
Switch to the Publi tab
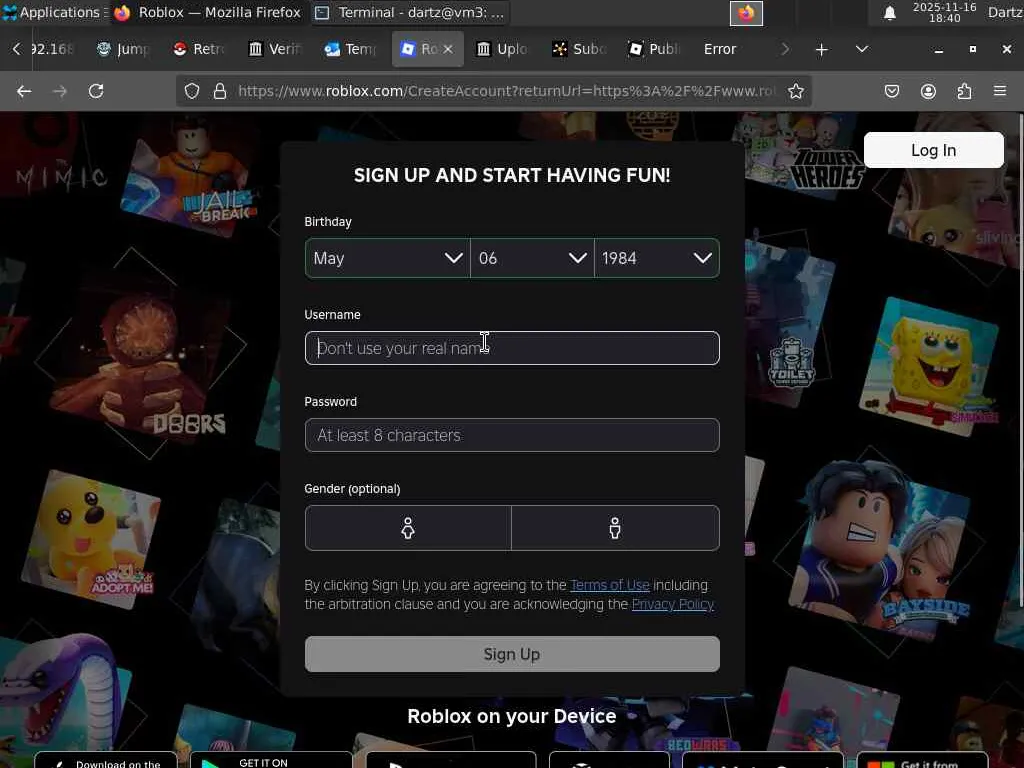[654, 49]
